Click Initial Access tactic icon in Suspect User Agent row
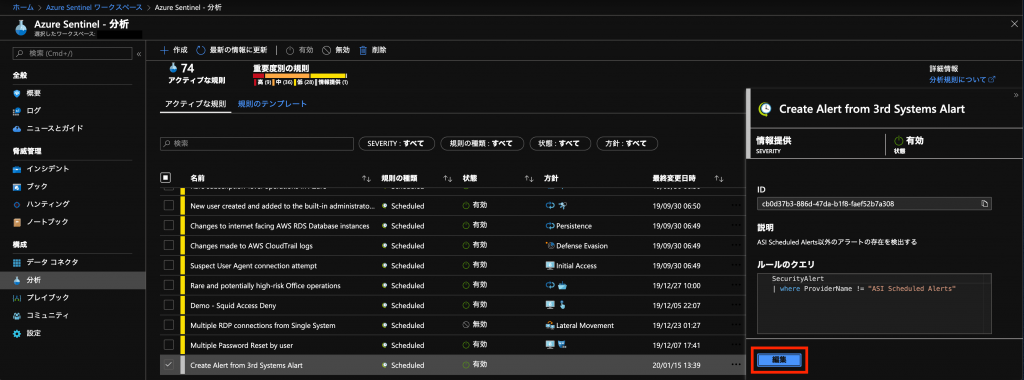 pos(550,266)
